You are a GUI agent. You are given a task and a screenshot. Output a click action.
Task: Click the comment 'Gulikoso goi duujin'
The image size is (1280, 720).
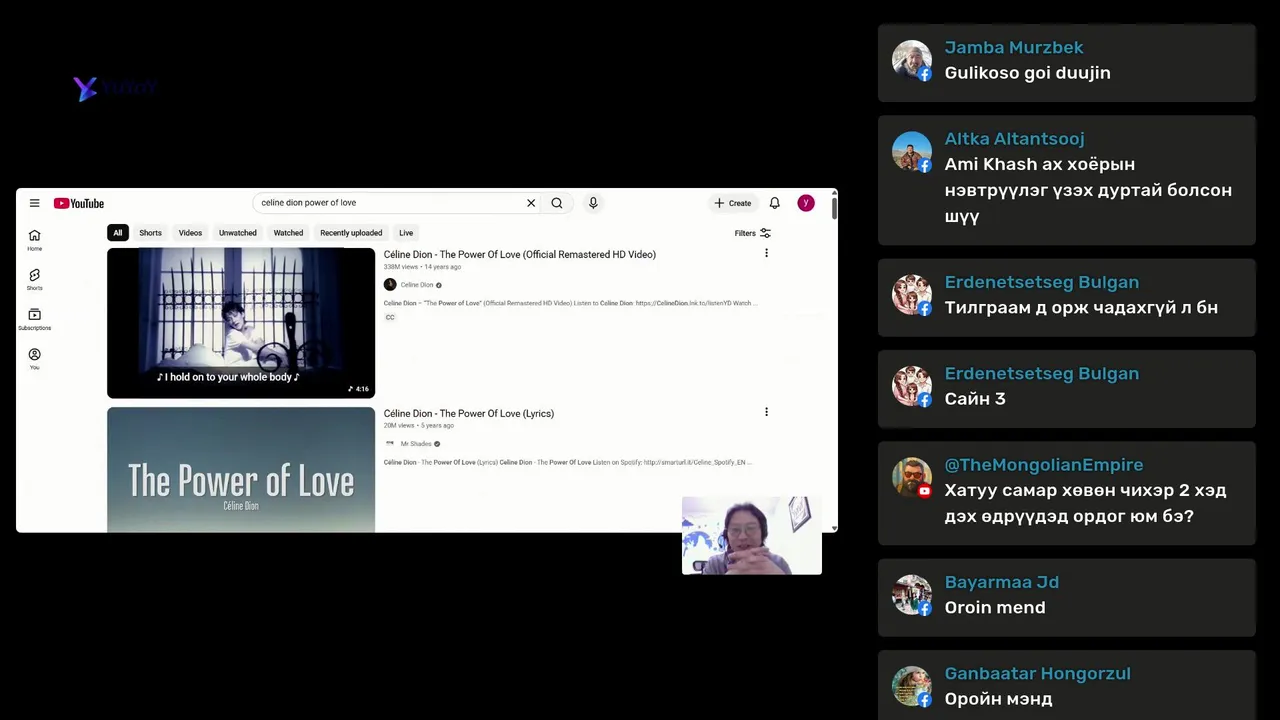(x=1028, y=73)
